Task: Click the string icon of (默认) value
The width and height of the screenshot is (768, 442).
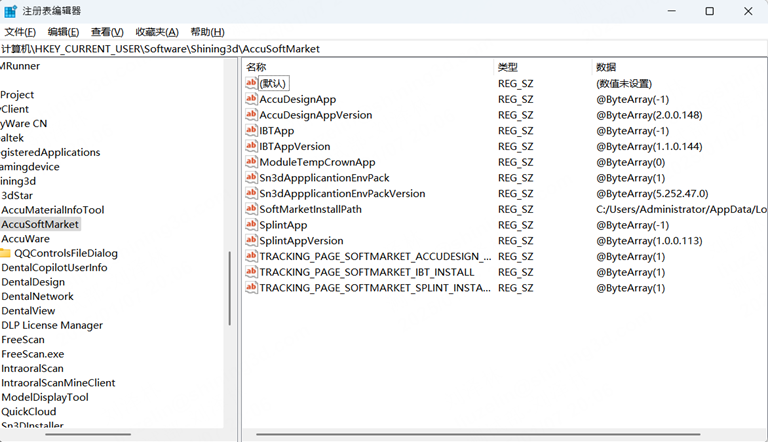Action: (251, 83)
